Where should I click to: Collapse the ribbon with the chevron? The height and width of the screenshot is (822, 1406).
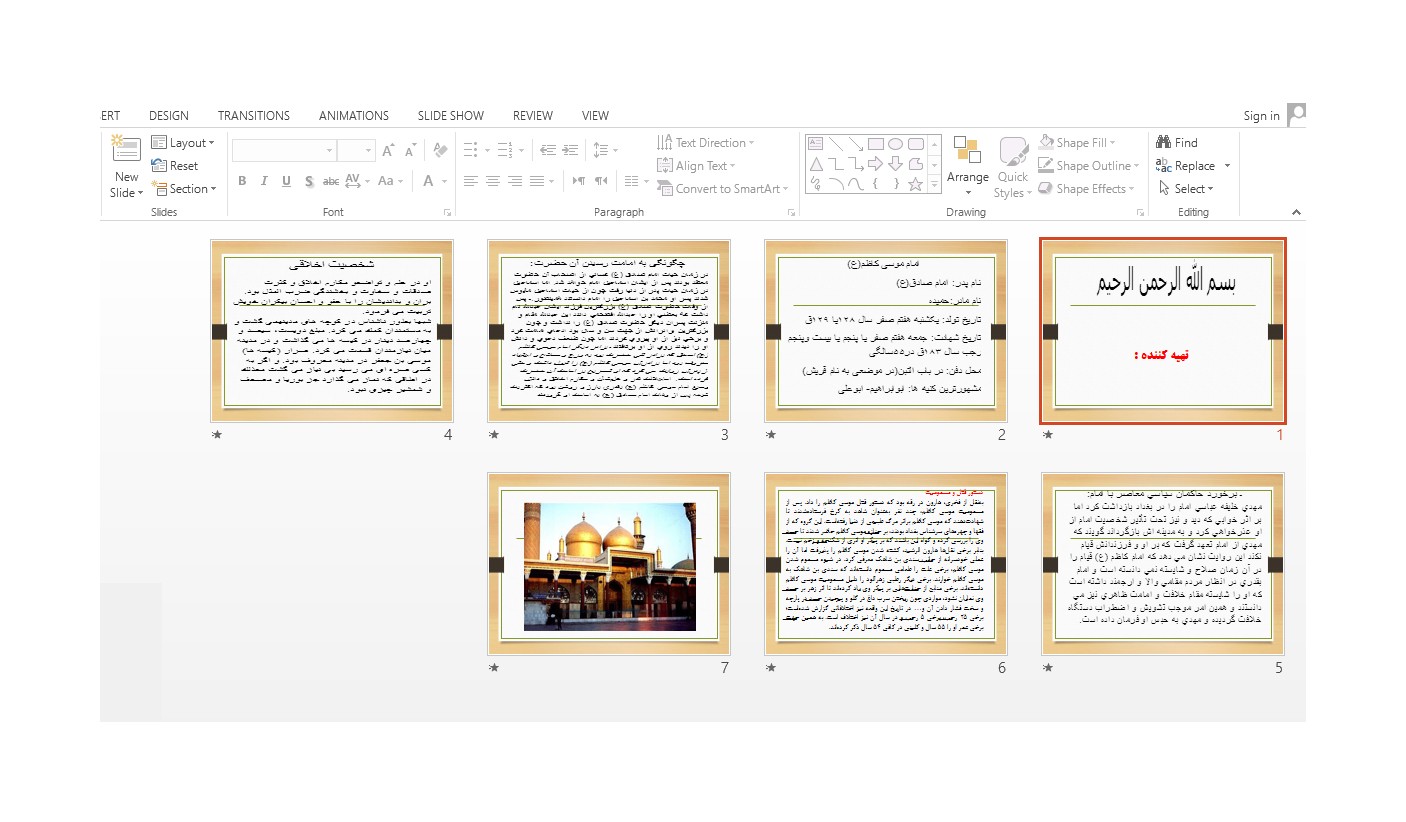click(1297, 212)
